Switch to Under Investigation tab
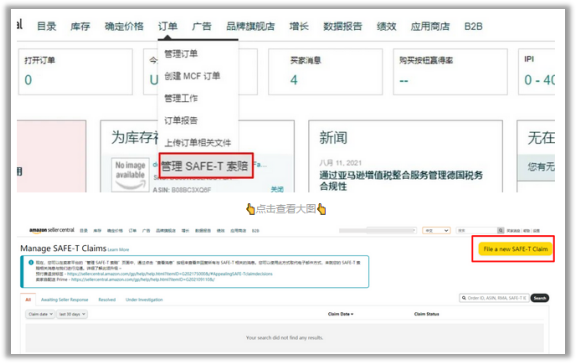The image size is (577, 363). tap(144, 300)
